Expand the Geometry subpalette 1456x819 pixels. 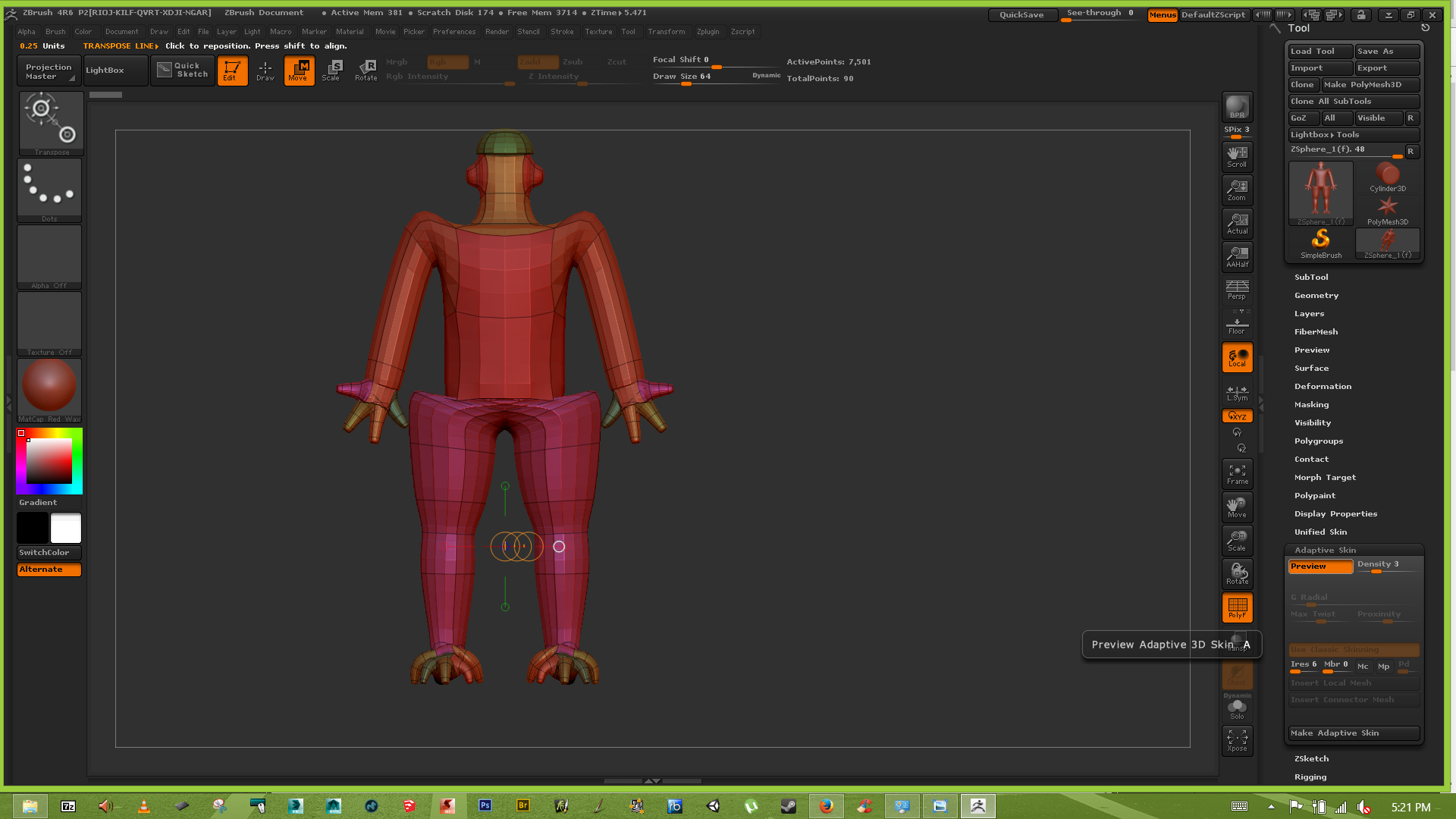click(x=1317, y=295)
